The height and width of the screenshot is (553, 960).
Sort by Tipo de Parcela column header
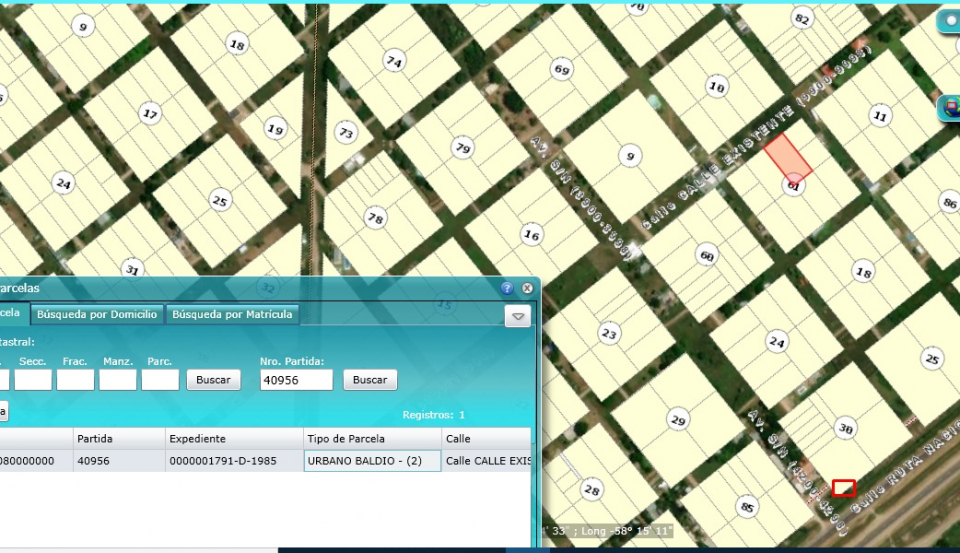click(372, 438)
